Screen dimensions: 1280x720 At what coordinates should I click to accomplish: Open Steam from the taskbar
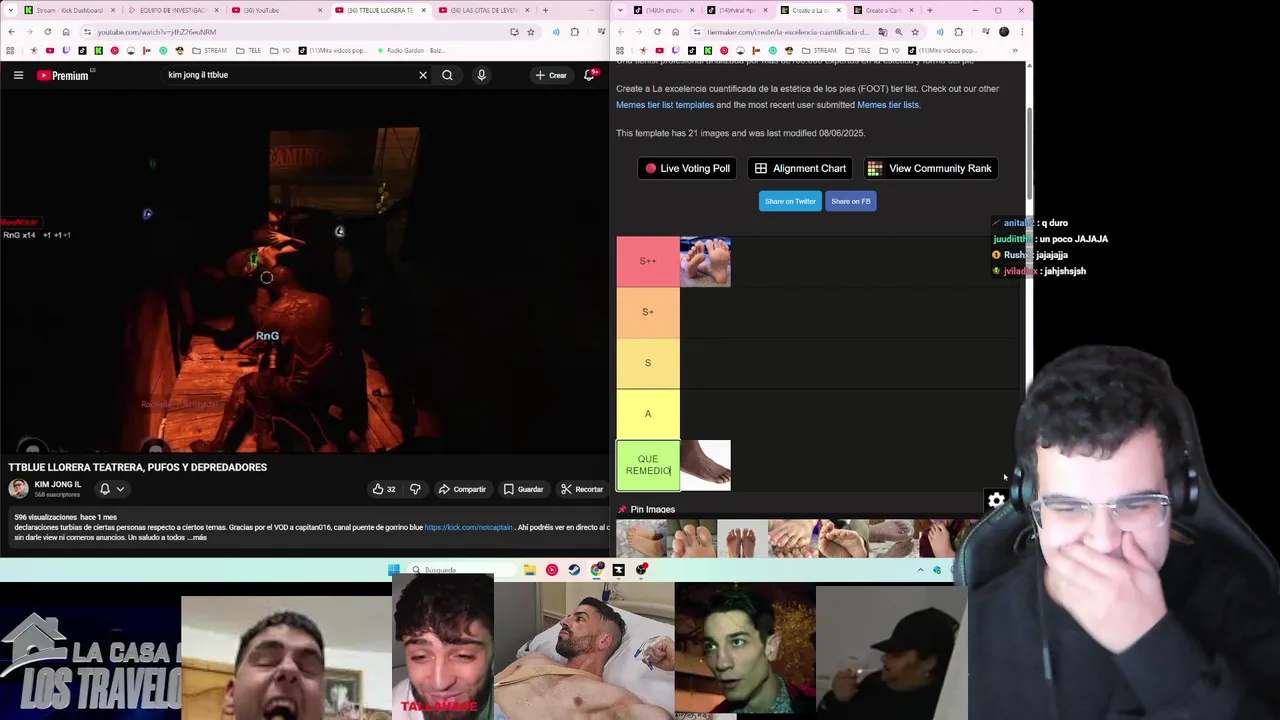click(x=574, y=570)
